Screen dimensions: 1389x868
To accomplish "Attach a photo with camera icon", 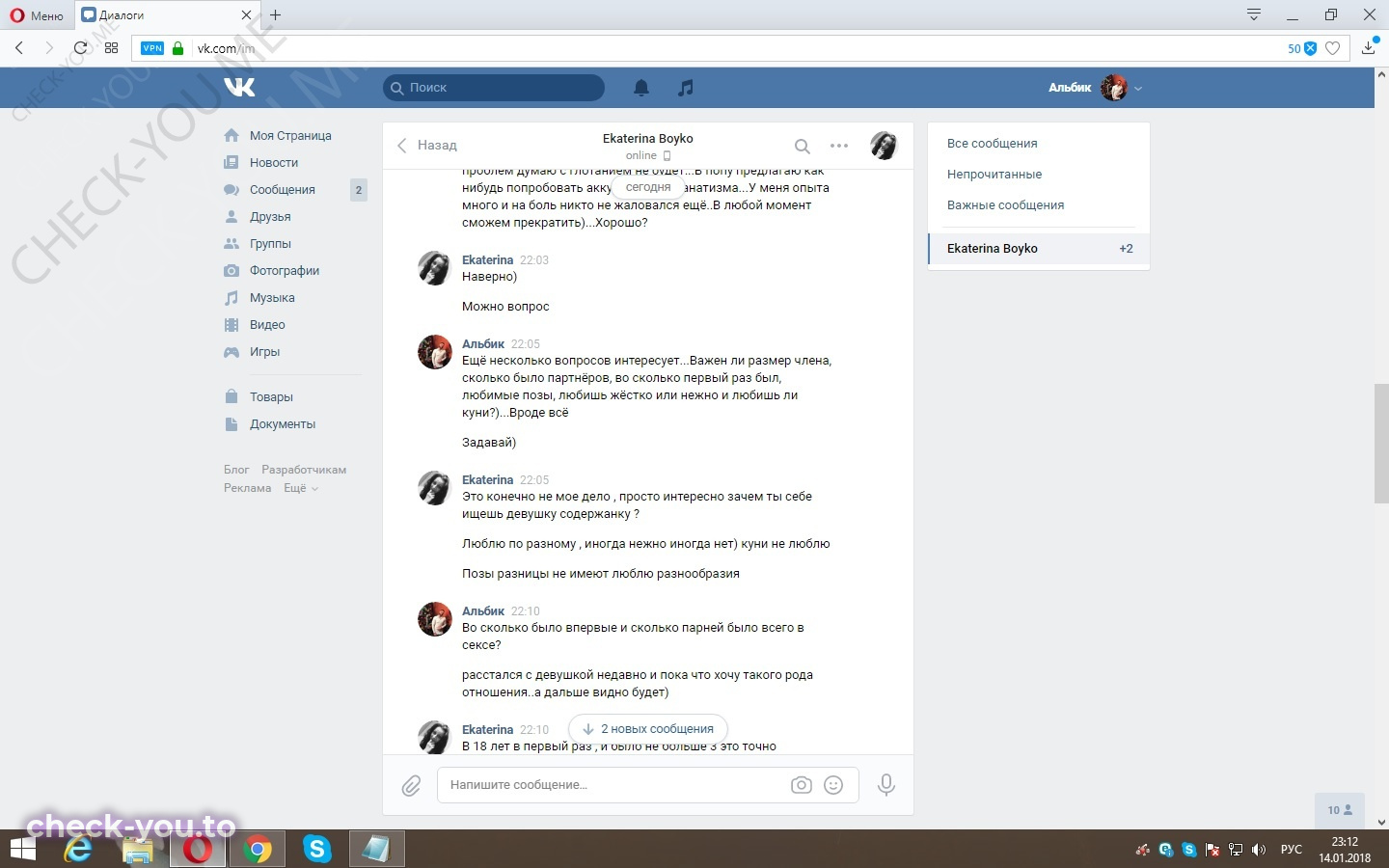I will pyautogui.click(x=802, y=785).
